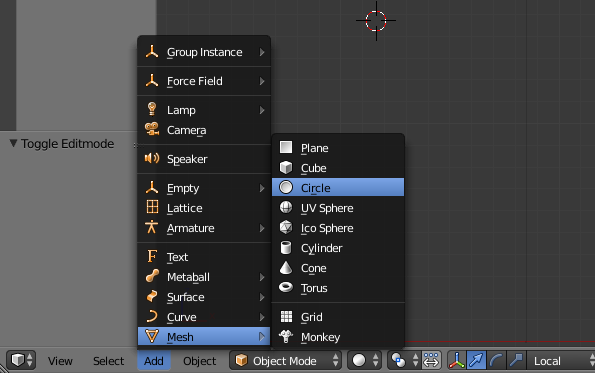Expand the Lamp submenu arrow

[262, 110]
